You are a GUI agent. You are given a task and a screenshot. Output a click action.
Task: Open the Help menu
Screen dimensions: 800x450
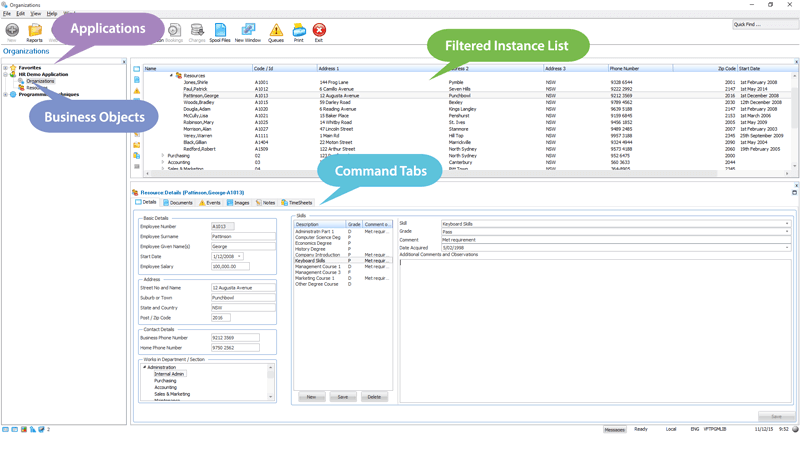coord(52,14)
